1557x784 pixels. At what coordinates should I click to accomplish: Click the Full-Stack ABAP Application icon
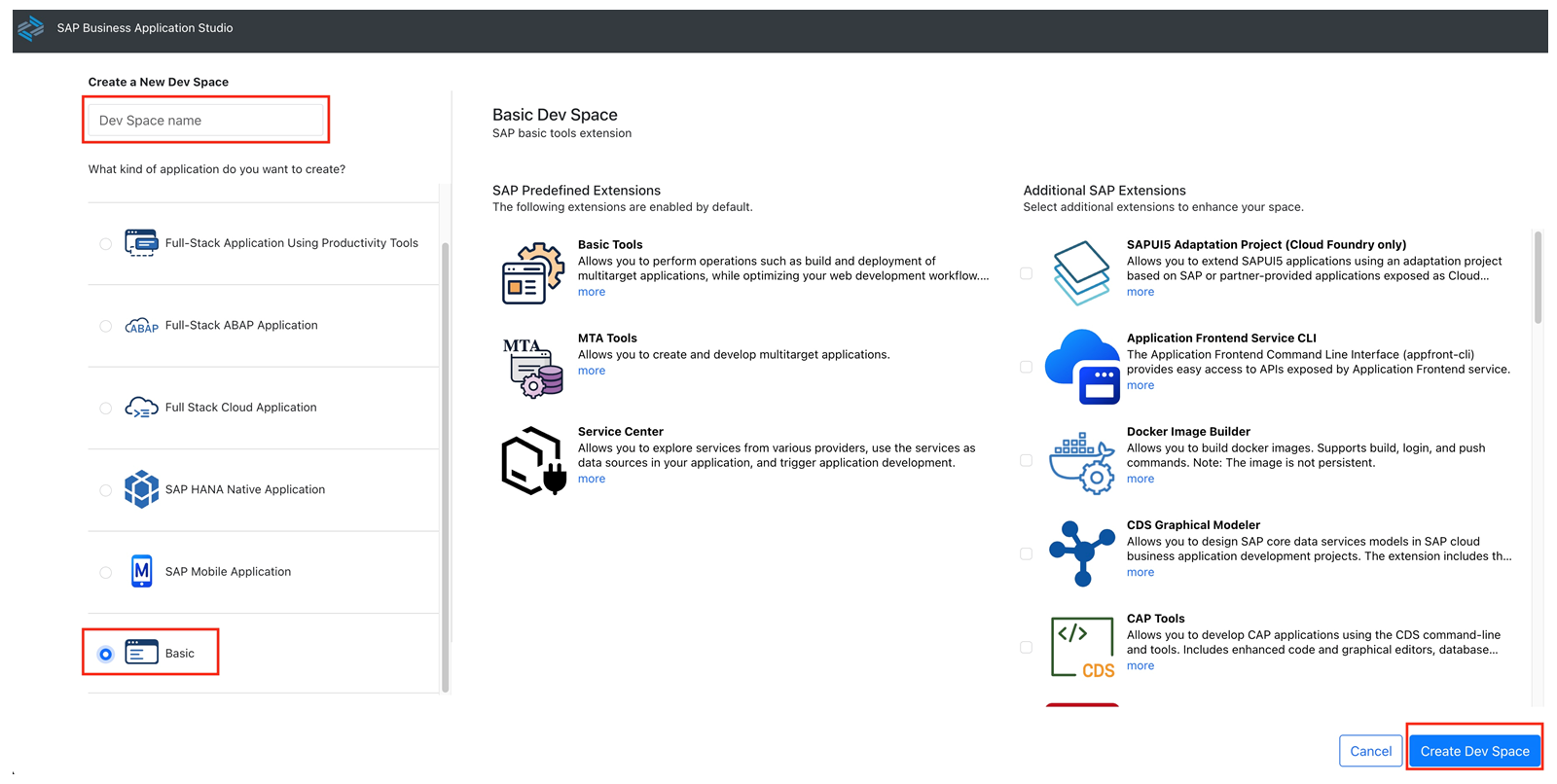(x=141, y=326)
